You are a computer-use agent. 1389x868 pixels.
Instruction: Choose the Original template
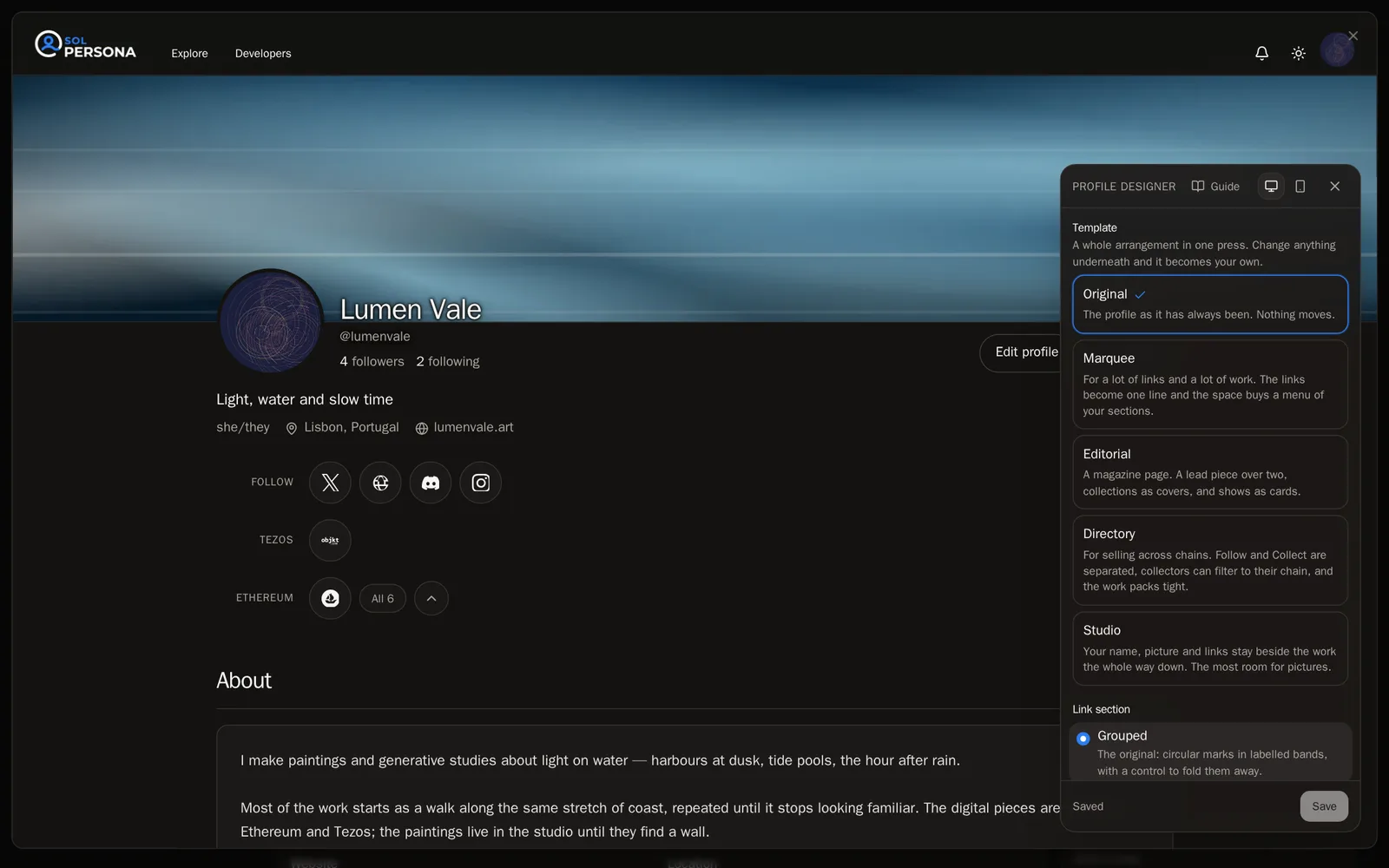coord(1210,304)
